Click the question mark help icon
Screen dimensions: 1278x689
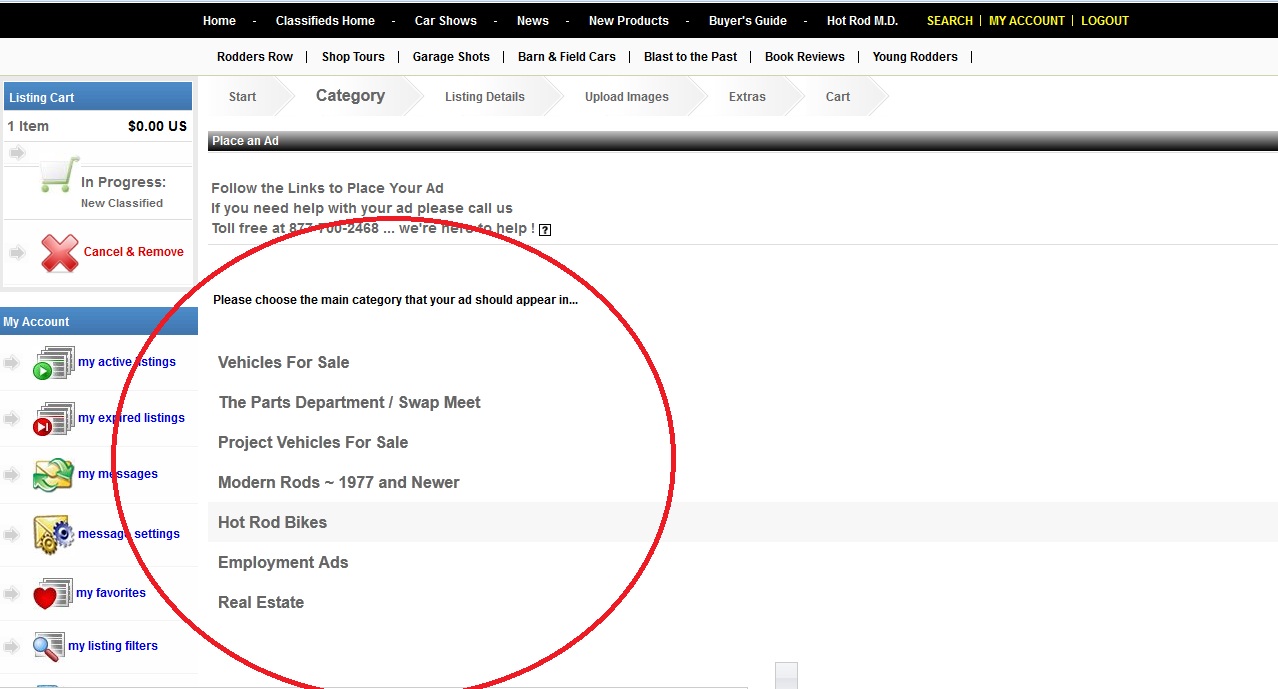(x=545, y=230)
